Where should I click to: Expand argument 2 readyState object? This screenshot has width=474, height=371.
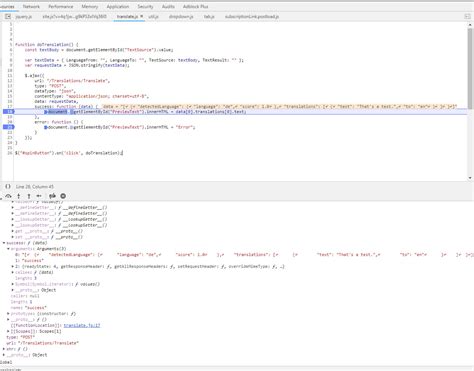(x=13, y=266)
